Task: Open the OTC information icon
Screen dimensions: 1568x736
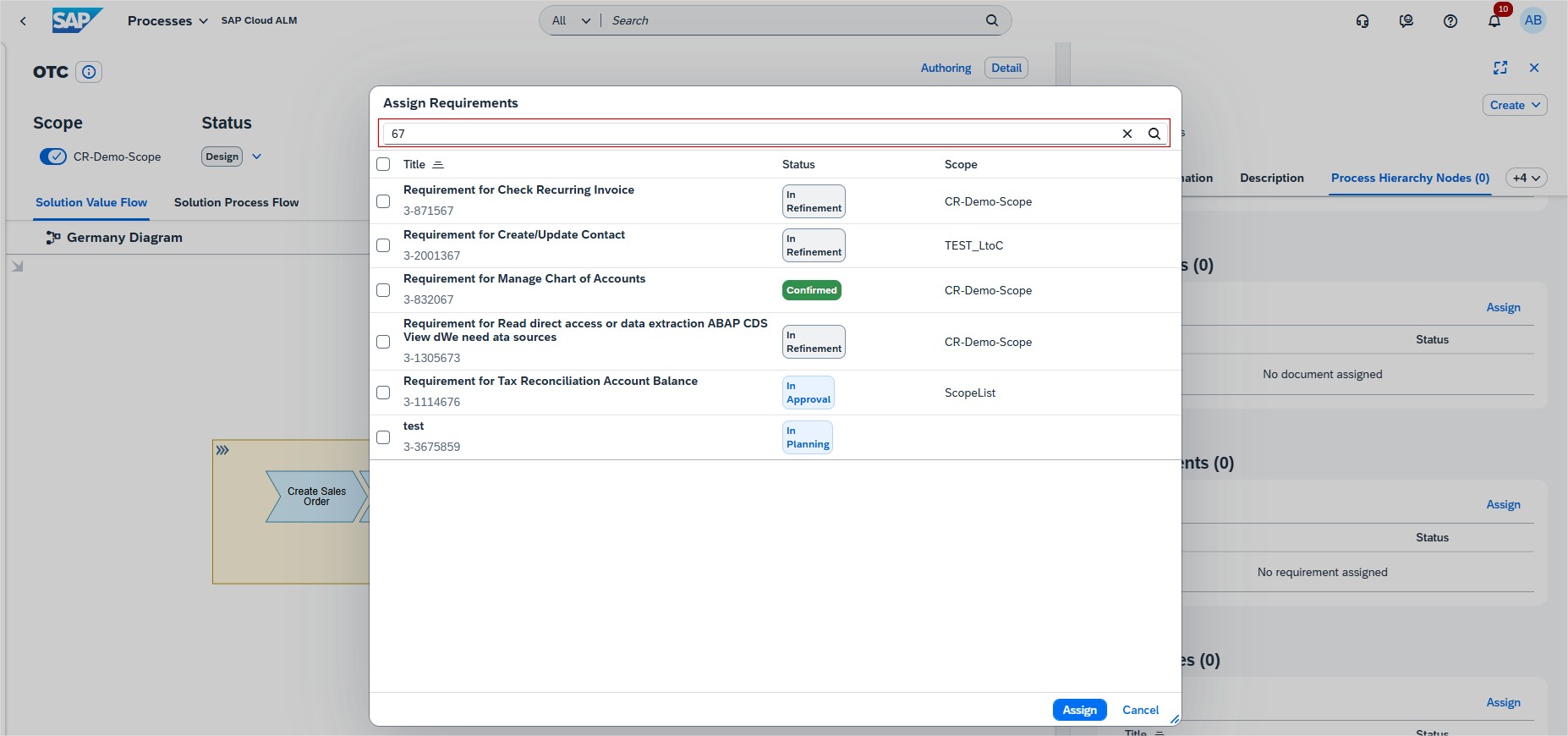Action: coord(89,72)
